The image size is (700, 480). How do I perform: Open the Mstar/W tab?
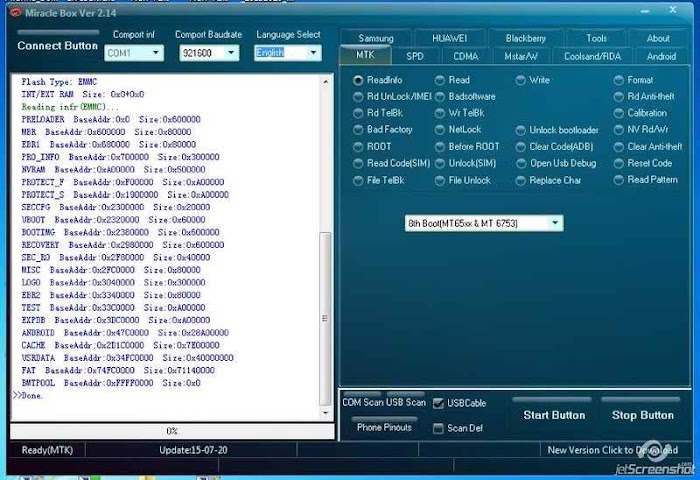521,56
